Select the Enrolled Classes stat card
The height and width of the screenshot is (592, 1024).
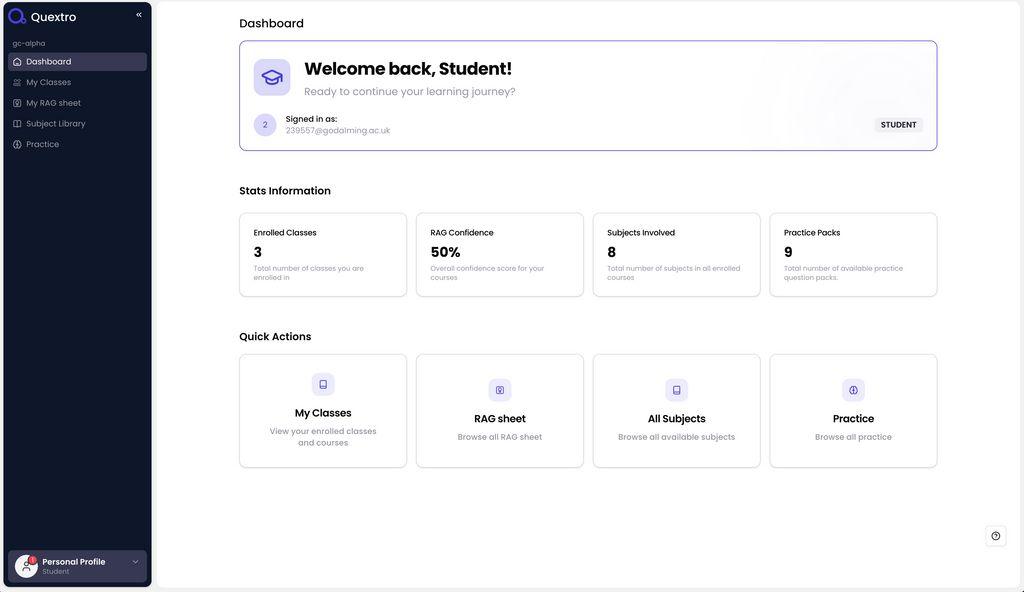[323, 255]
